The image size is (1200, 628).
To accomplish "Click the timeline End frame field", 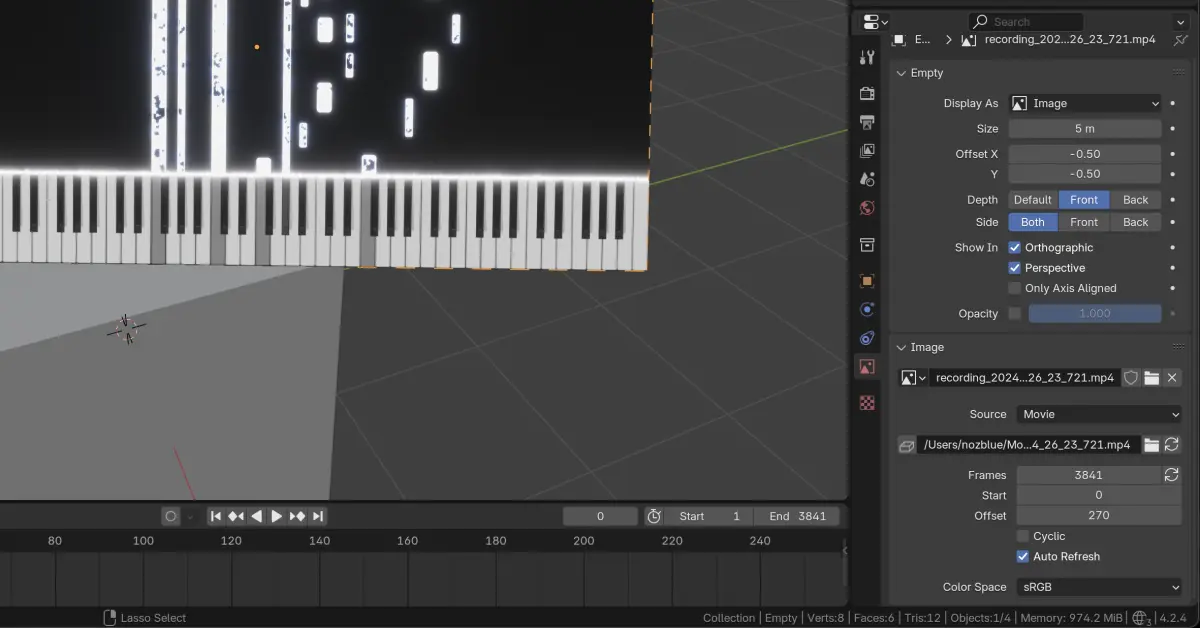I will coord(797,516).
